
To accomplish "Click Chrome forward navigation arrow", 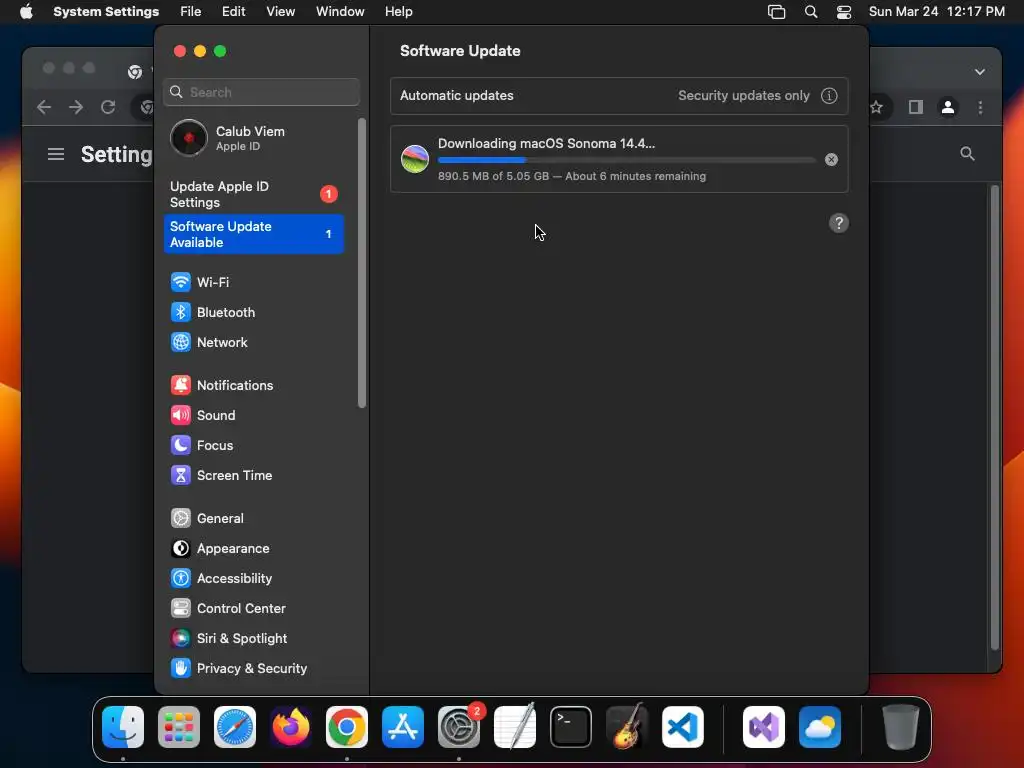I will pyautogui.click(x=76, y=107).
